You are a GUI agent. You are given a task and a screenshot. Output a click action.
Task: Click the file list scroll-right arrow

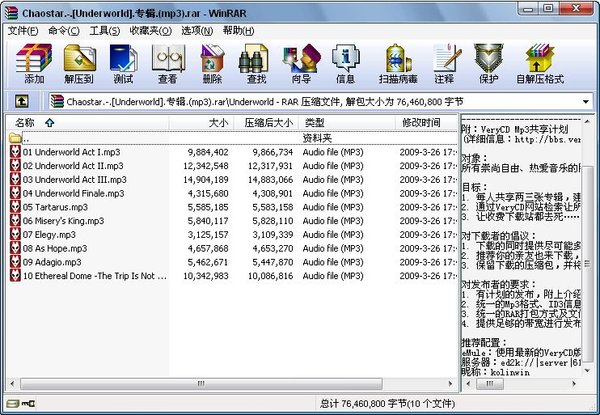point(450,383)
